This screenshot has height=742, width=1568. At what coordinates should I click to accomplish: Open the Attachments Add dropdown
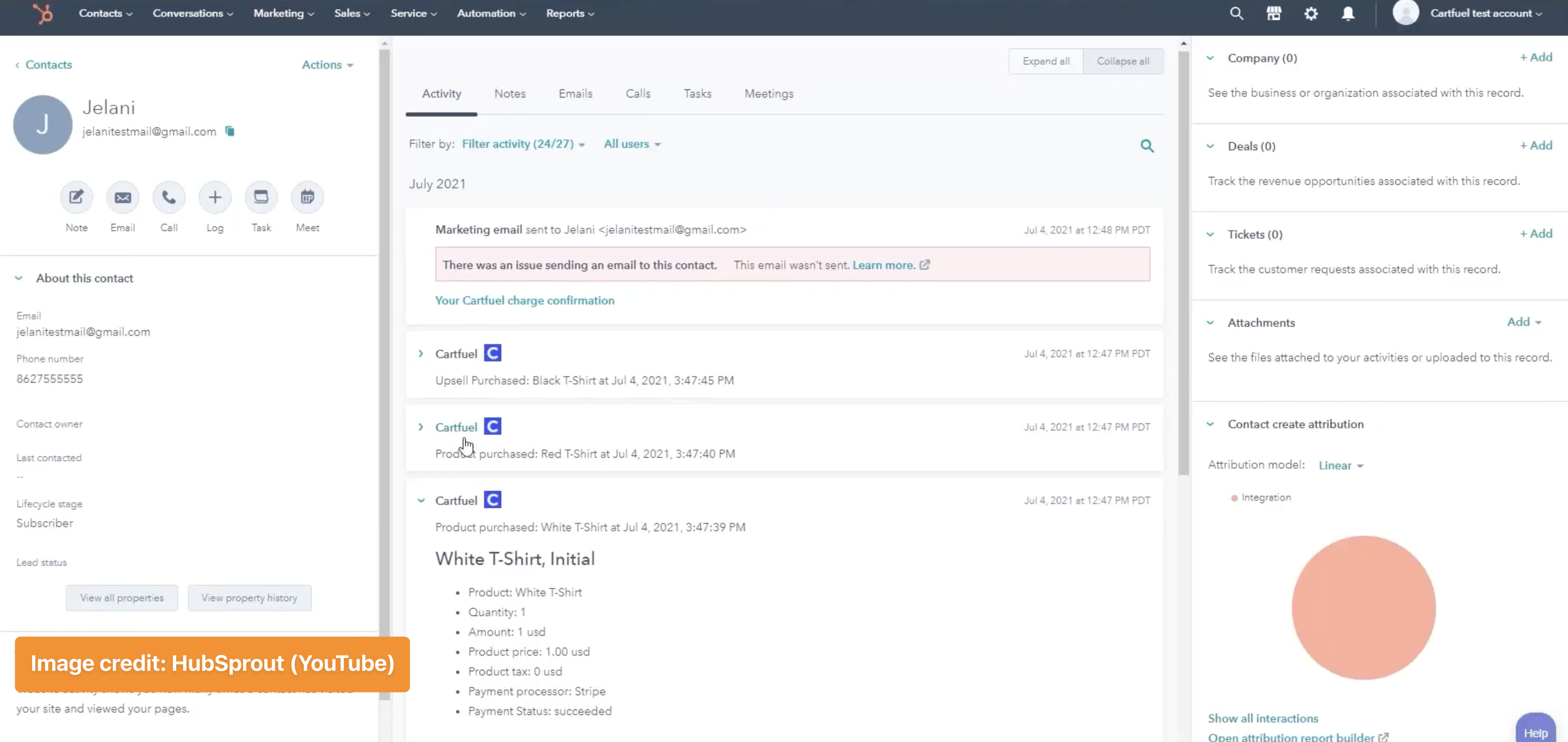(1523, 322)
